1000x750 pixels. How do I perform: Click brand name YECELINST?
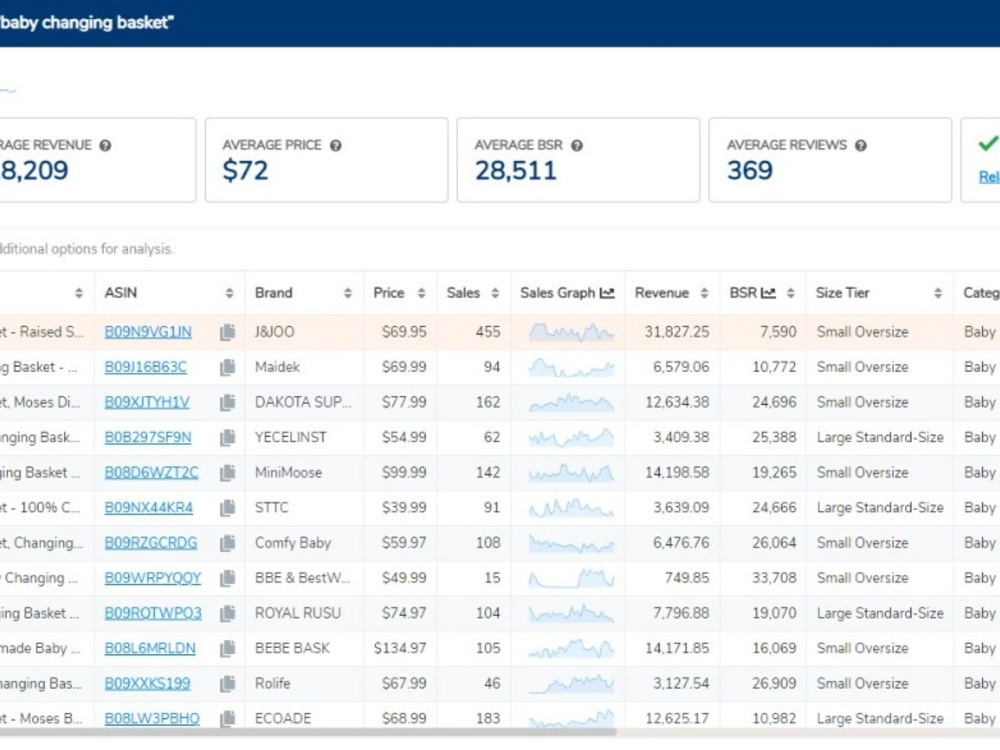coord(290,438)
